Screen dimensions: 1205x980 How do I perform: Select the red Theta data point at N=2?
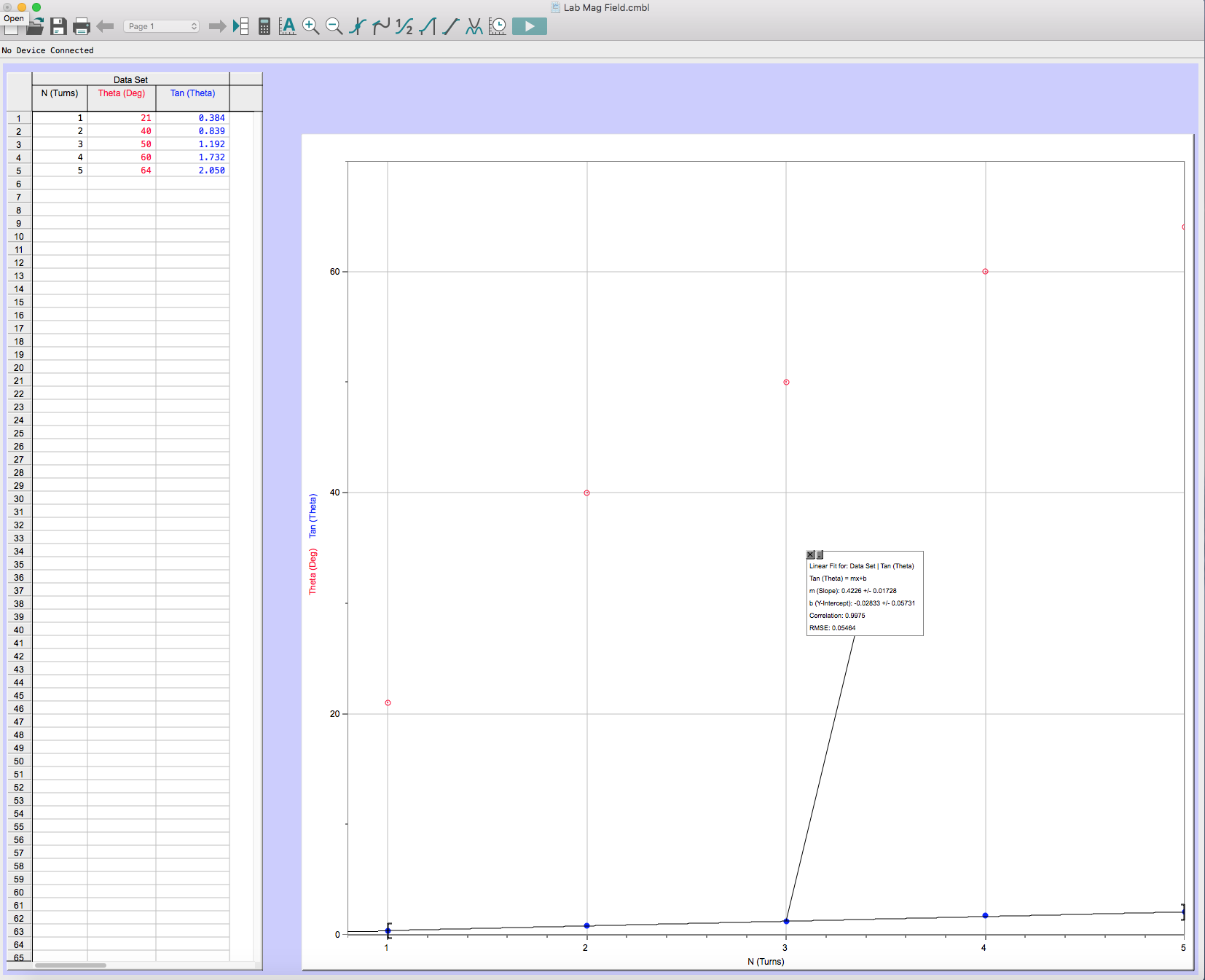[586, 493]
